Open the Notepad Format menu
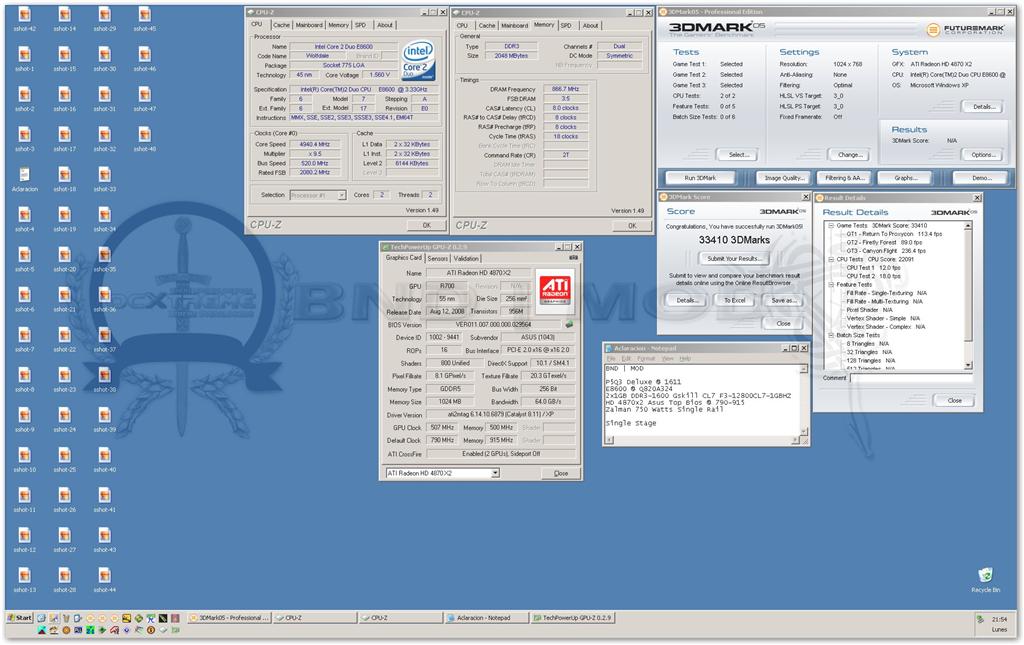This screenshot has width=1024, height=645. tap(646, 359)
